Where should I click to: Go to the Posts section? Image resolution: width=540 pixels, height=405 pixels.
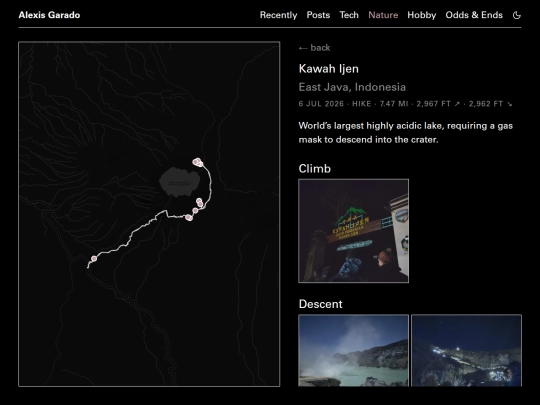318,15
